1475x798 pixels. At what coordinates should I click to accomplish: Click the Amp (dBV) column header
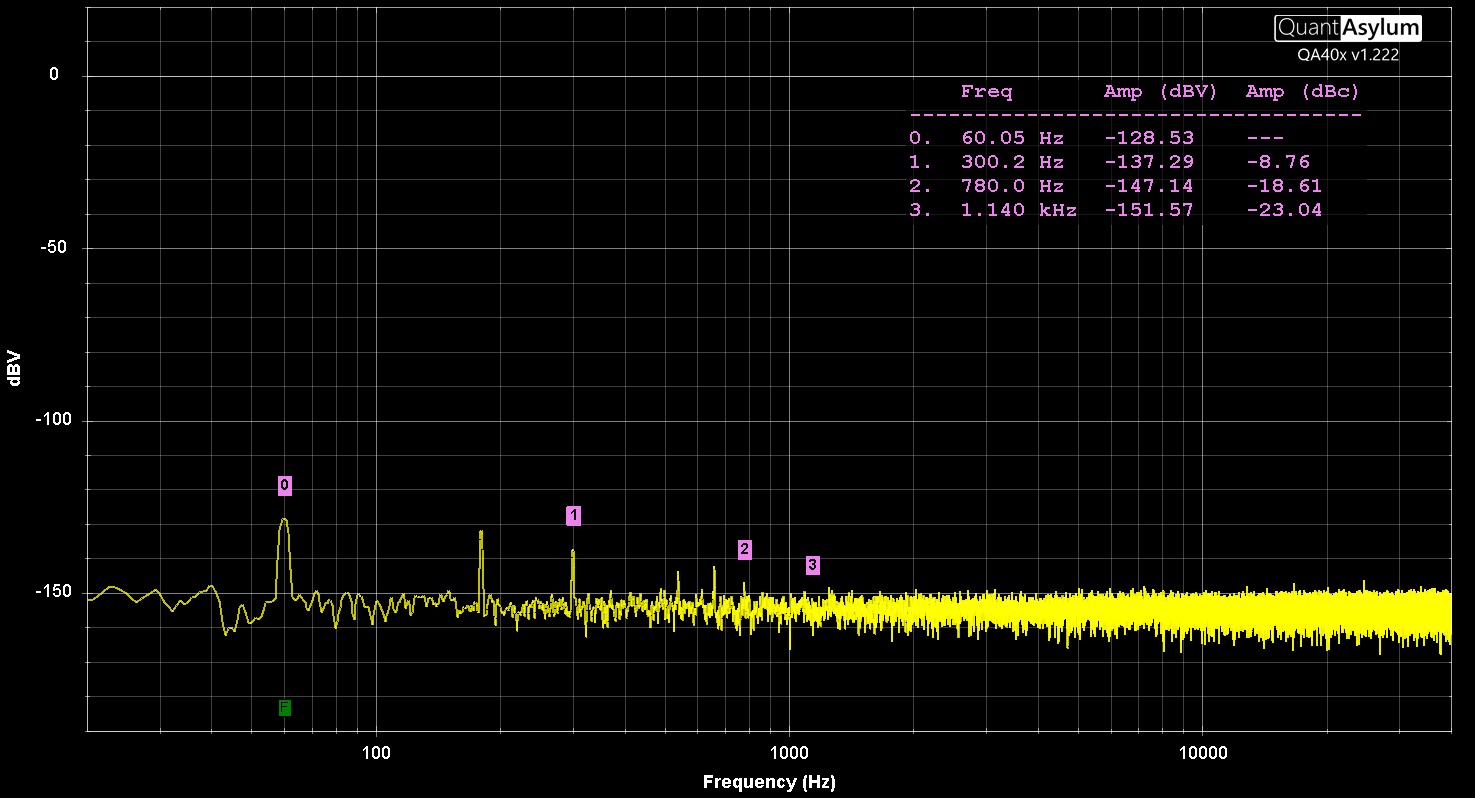click(x=1160, y=92)
